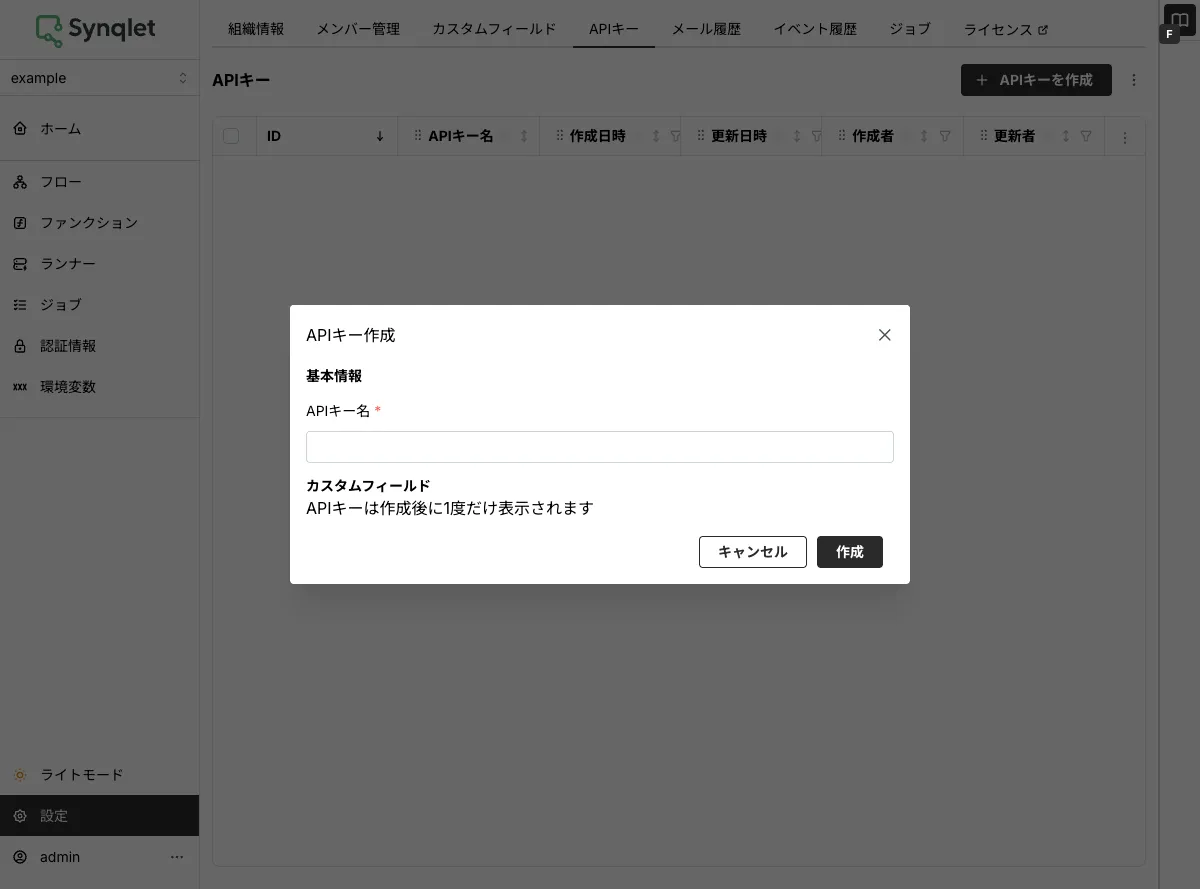Screen dimensions: 1200x889
Task: Sort by the APIキー名 column
Action: 524,136
